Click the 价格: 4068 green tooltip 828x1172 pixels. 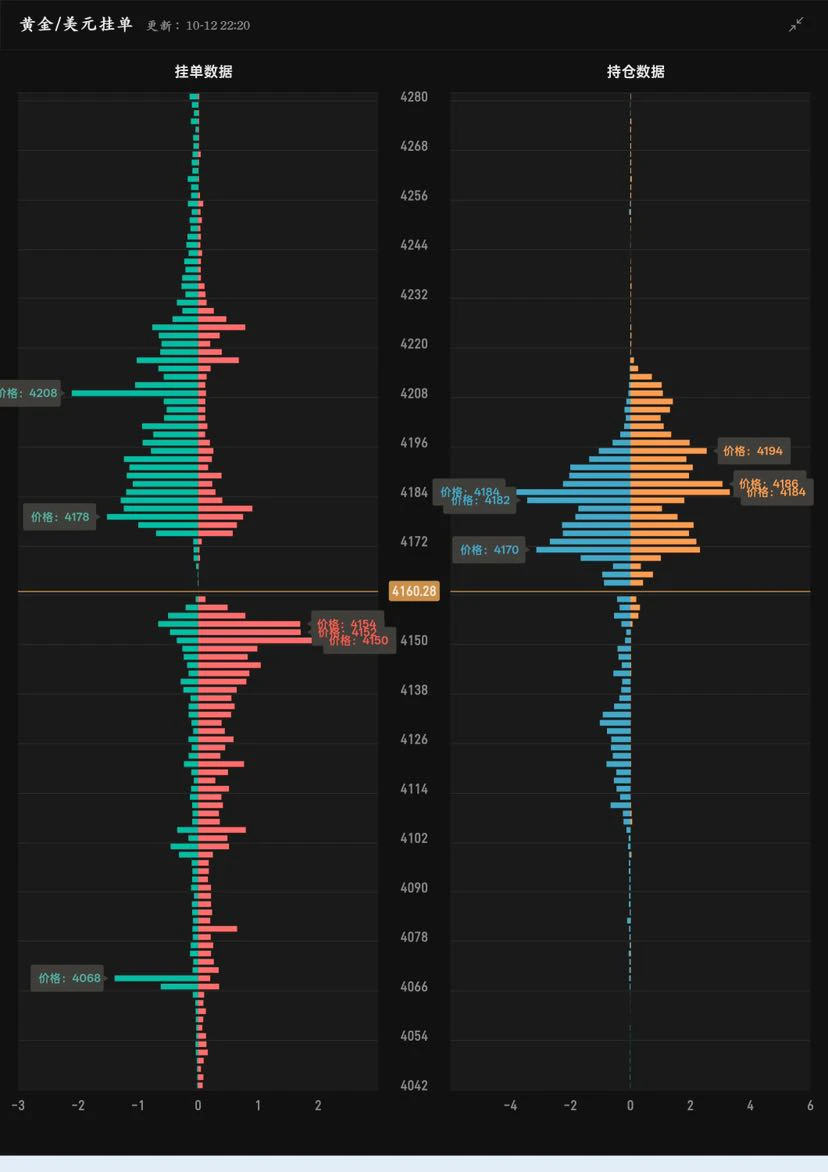[69, 978]
